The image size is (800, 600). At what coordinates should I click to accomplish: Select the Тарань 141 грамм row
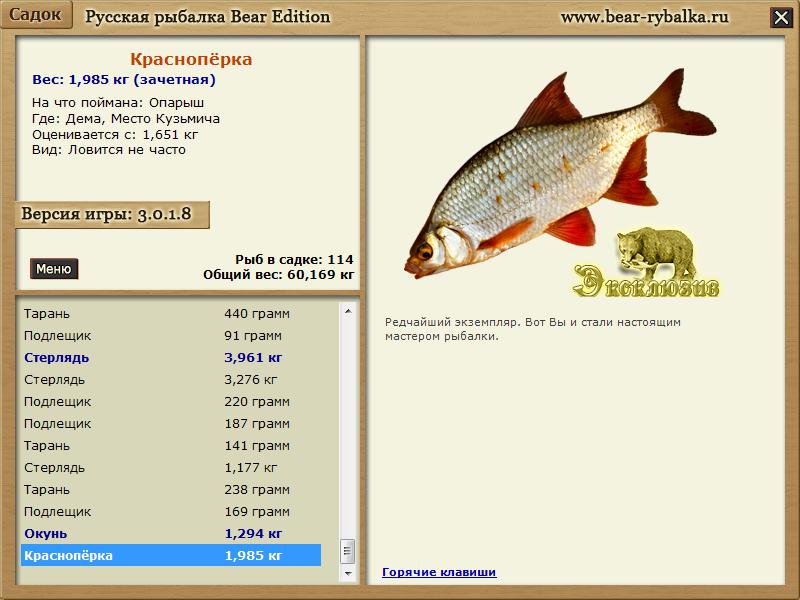[x=171, y=445]
